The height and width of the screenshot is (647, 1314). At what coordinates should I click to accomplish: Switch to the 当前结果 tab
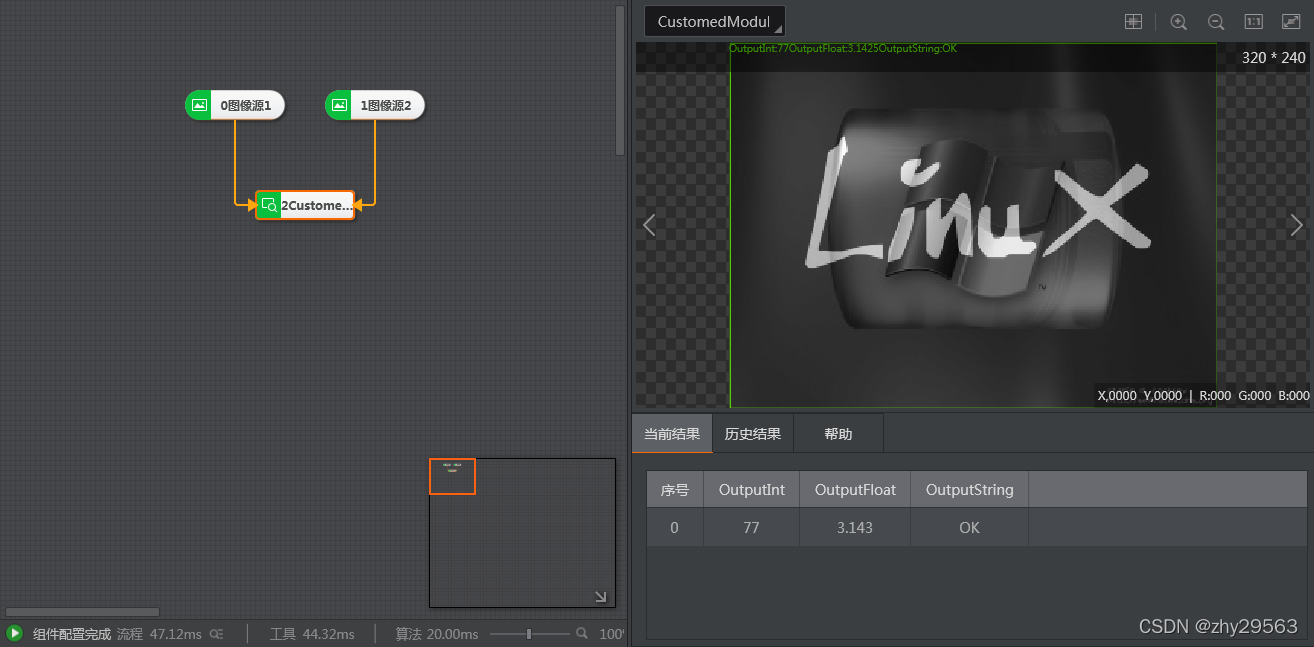point(672,434)
